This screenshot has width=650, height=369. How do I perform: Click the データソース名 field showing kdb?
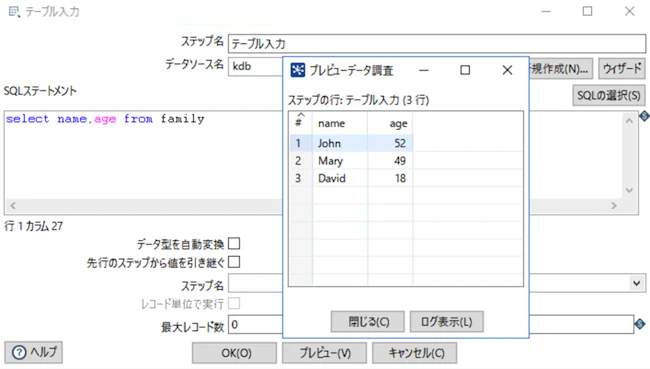coord(255,66)
